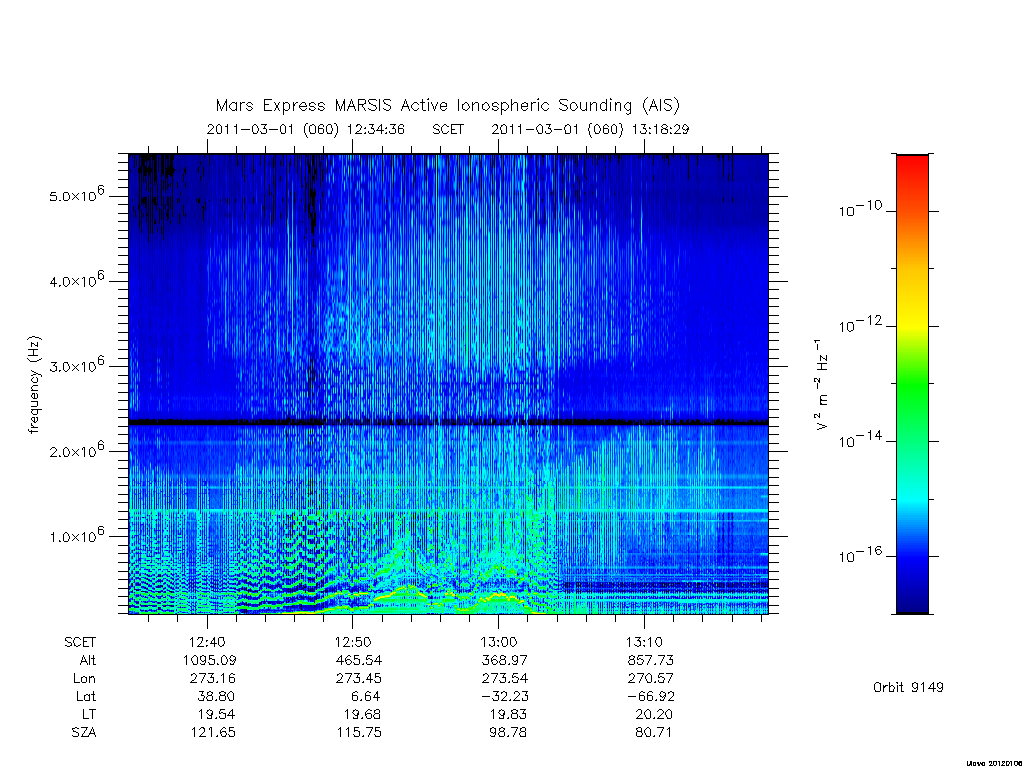Click the 10^-14 colorbar label
This screenshot has width=1024, height=768.
point(860,439)
